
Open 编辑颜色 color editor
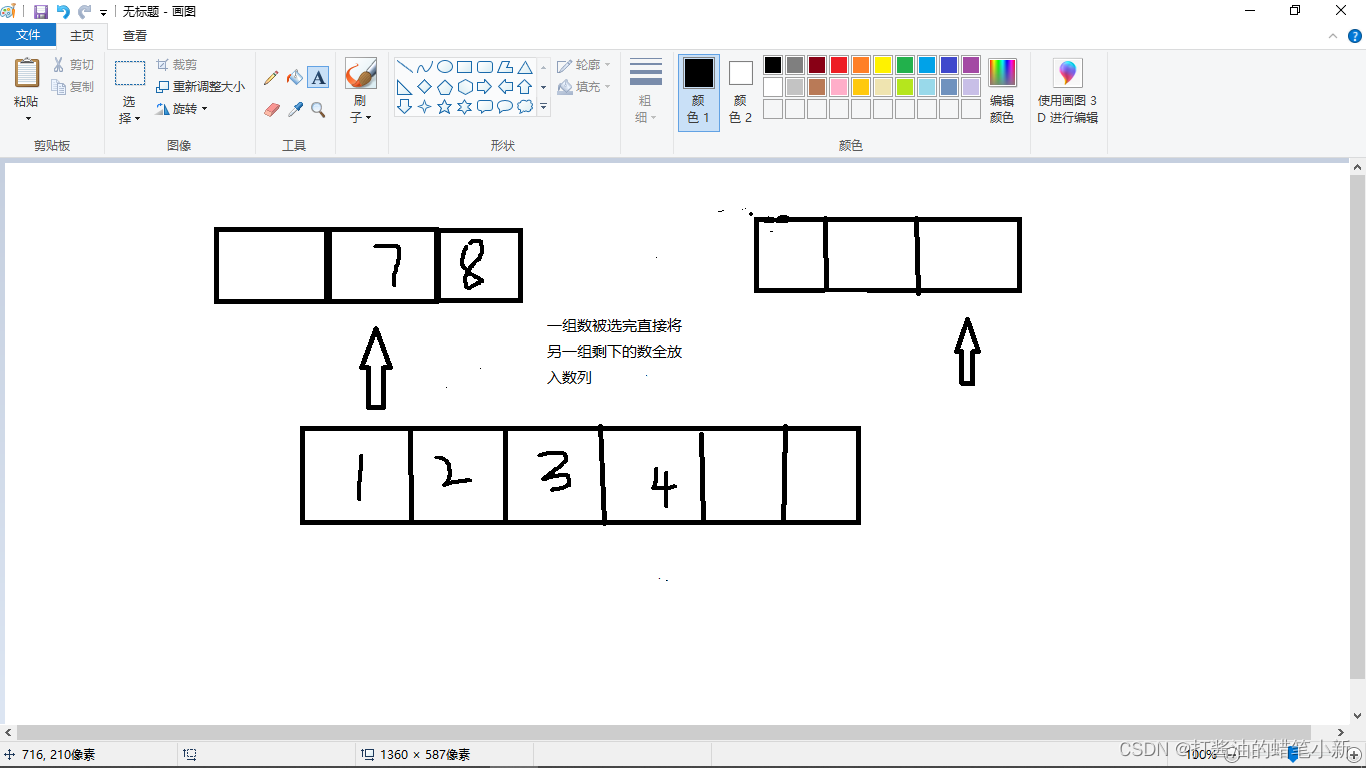[1002, 92]
